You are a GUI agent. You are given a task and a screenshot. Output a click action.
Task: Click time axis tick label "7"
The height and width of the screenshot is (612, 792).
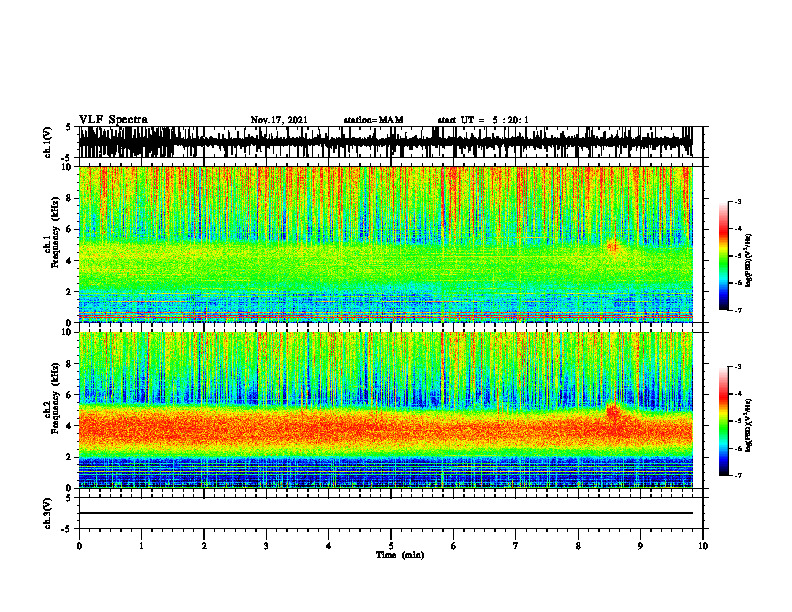point(516,546)
